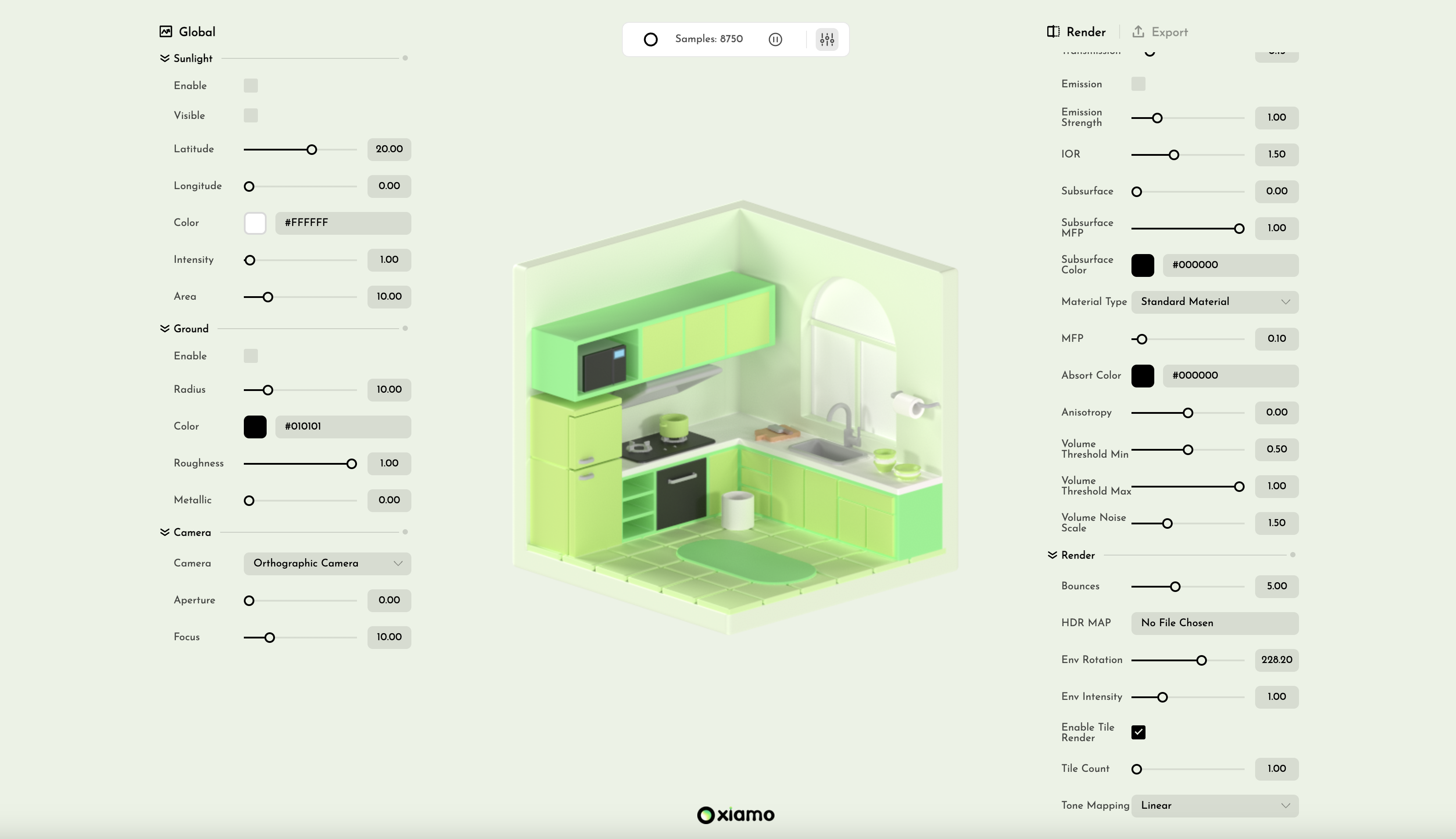Open the Material Type dropdown
The width and height of the screenshot is (1456, 839).
1215,302
